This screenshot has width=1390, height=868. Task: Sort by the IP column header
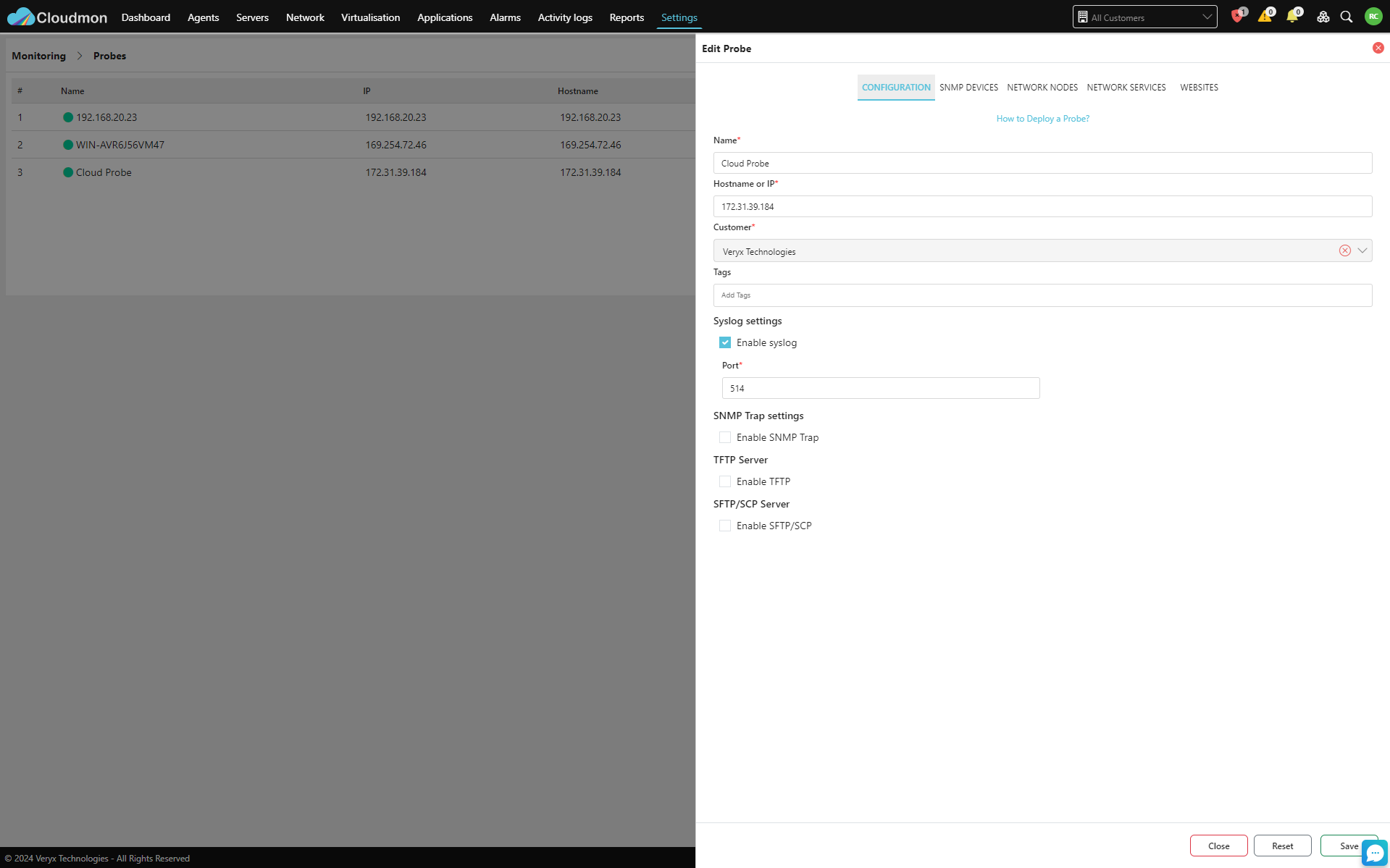coord(367,91)
